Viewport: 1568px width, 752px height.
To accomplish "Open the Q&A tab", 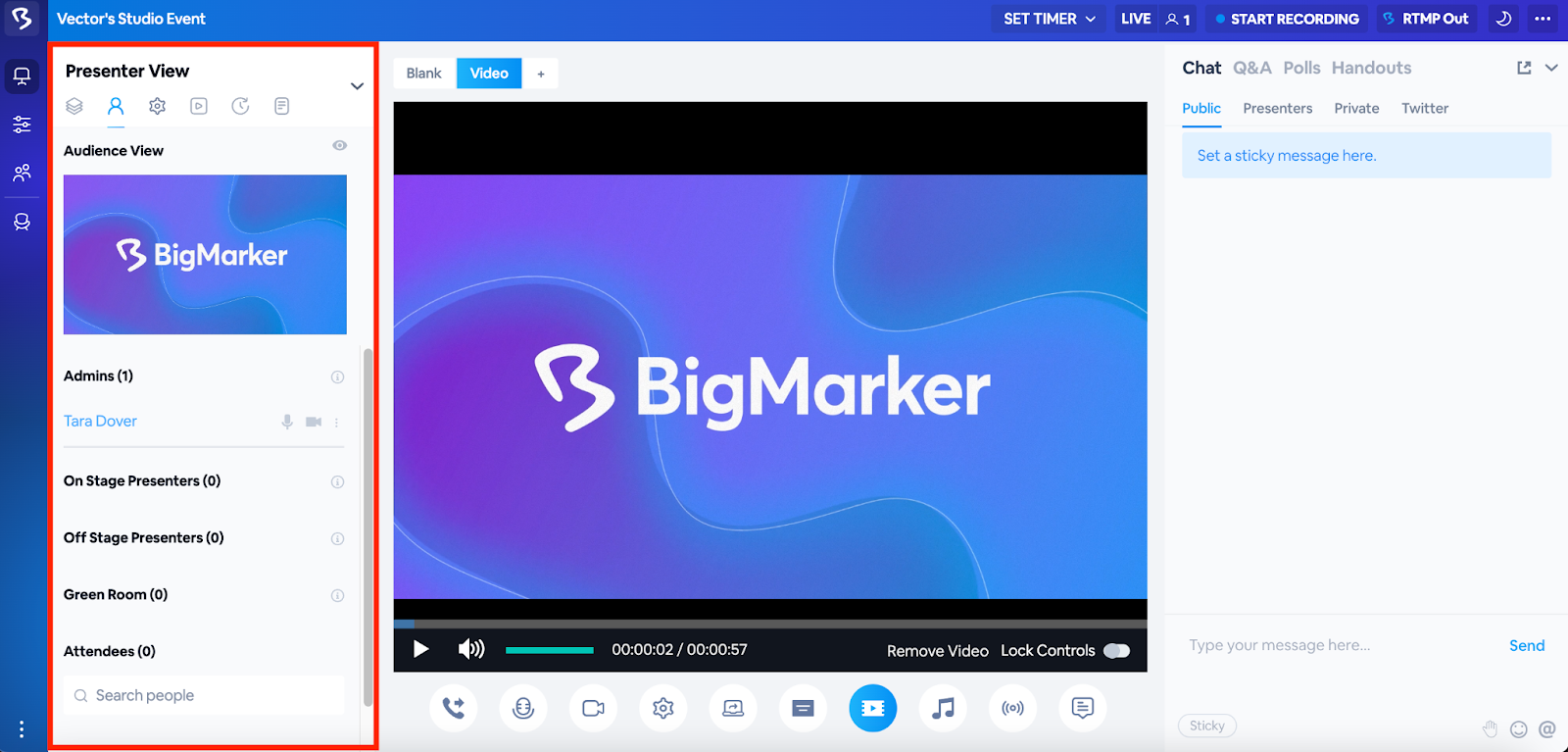I will (1251, 68).
